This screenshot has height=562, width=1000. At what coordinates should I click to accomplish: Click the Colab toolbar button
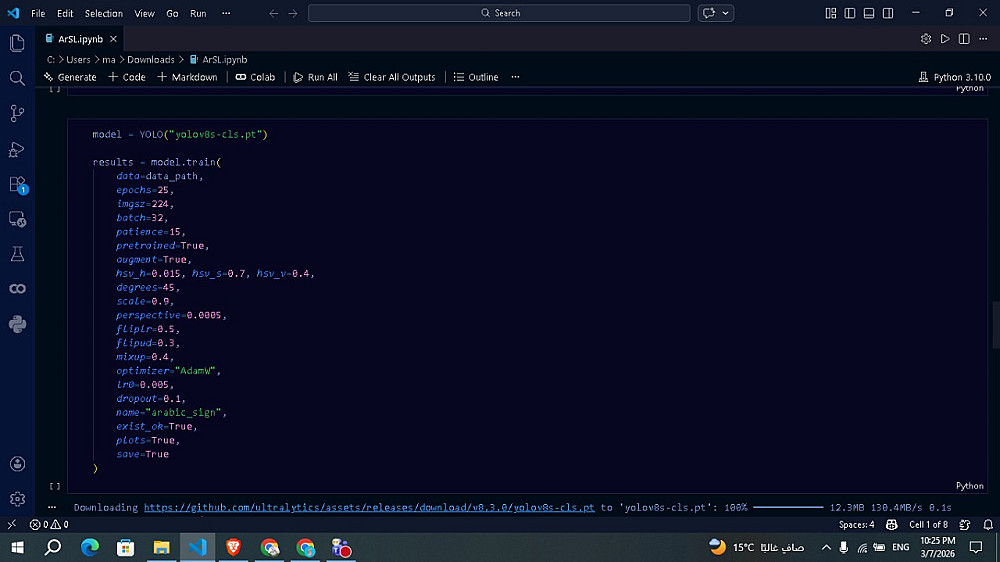click(255, 77)
